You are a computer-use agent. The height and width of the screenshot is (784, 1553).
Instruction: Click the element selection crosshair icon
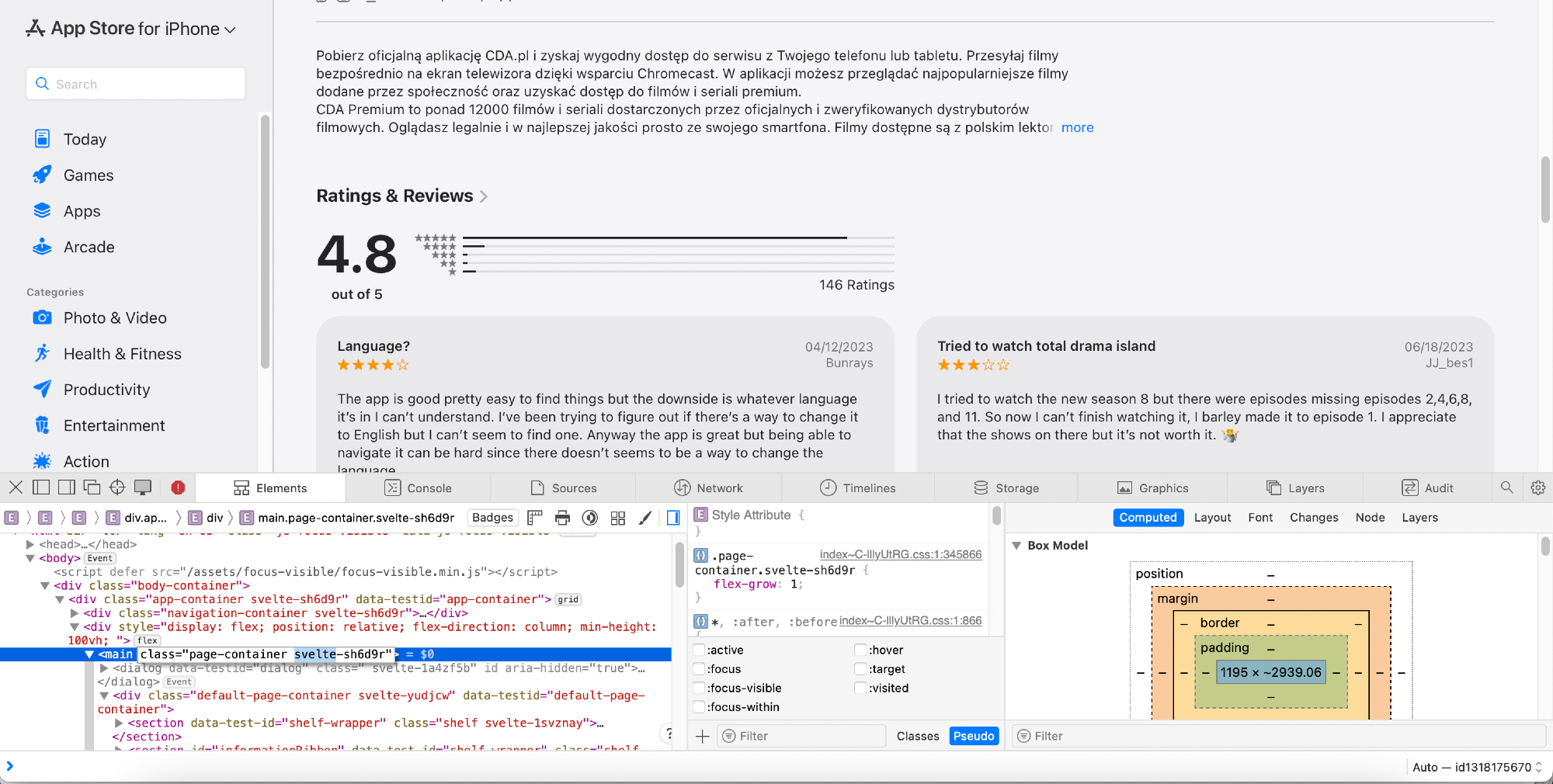(117, 487)
